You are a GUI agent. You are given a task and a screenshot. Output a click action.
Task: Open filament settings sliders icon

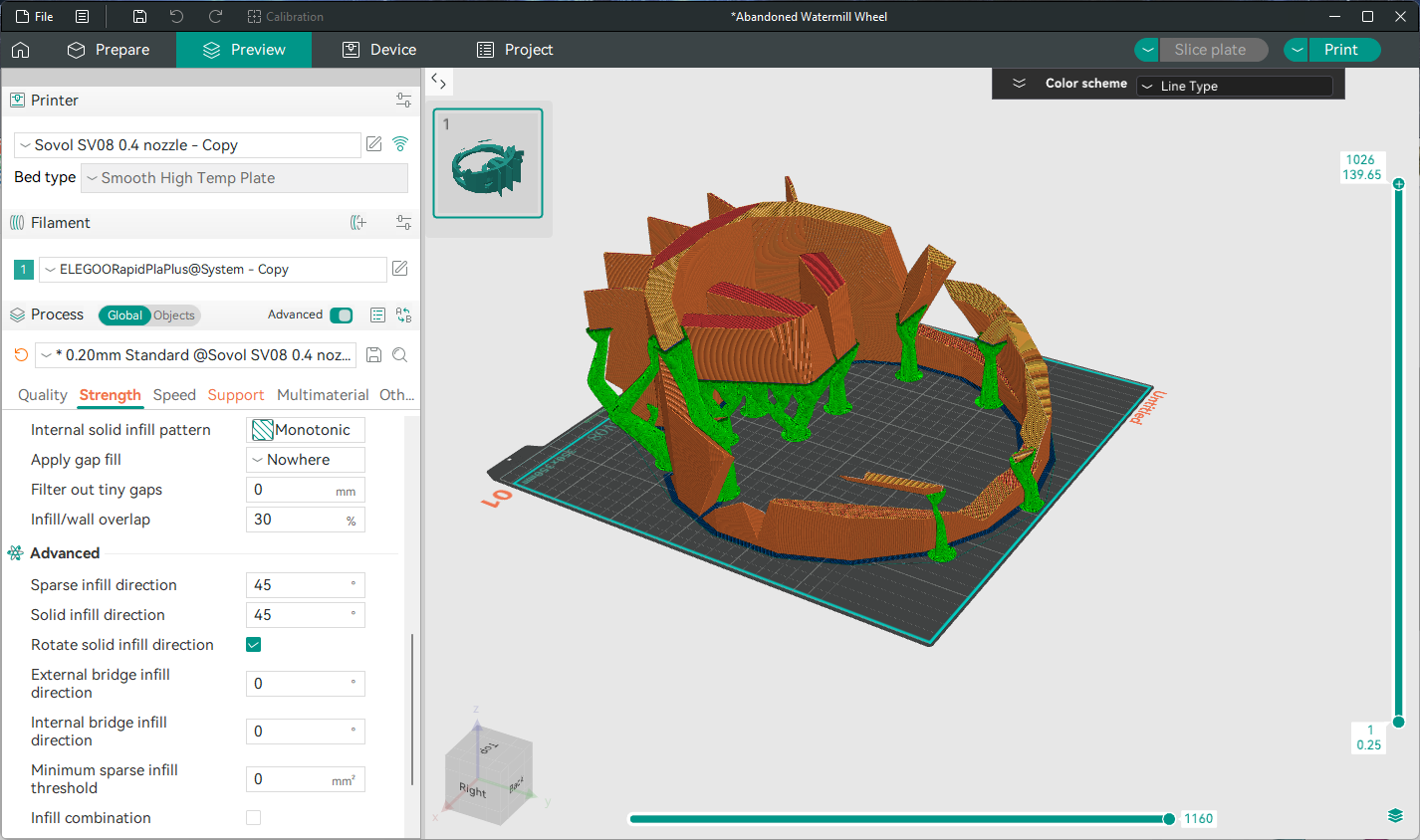[x=403, y=223]
